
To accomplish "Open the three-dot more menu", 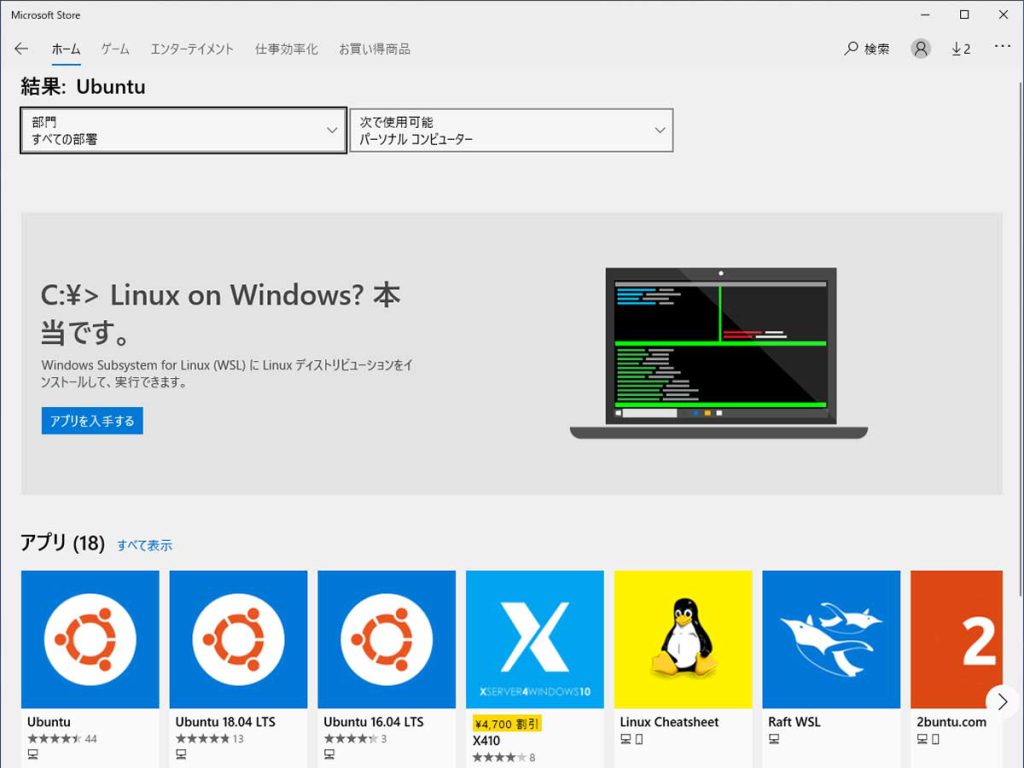I will [x=1002, y=46].
